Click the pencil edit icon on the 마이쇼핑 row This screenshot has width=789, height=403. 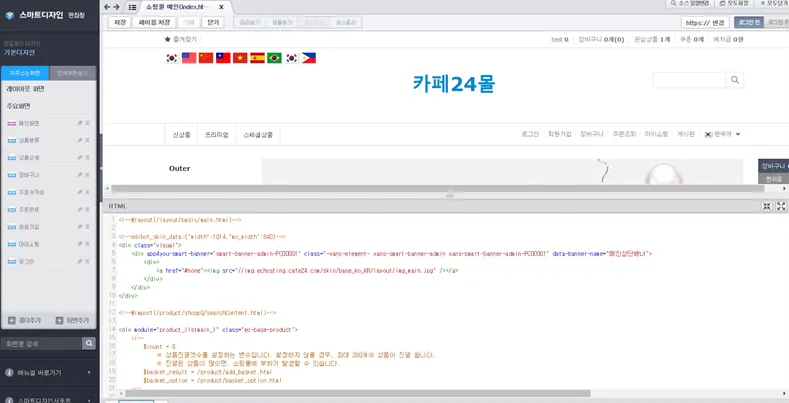[80, 244]
